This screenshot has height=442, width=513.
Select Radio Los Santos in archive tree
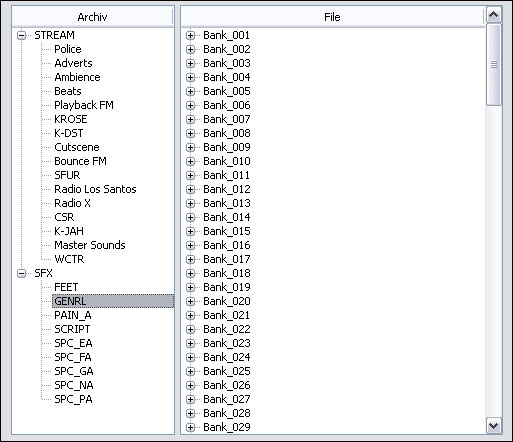pyautogui.click(x=95, y=189)
